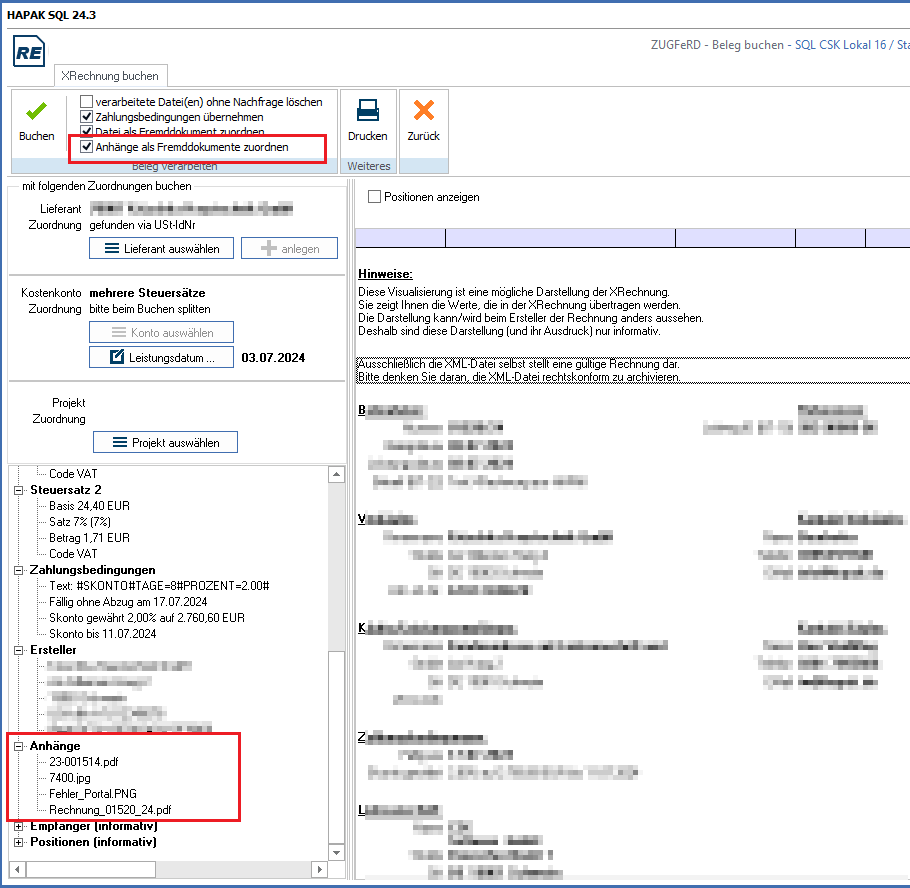This screenshot has height=888, width=910.
Task: Click Projekt auswählen button
Action: pyautogui.click(x=166, y=442)
